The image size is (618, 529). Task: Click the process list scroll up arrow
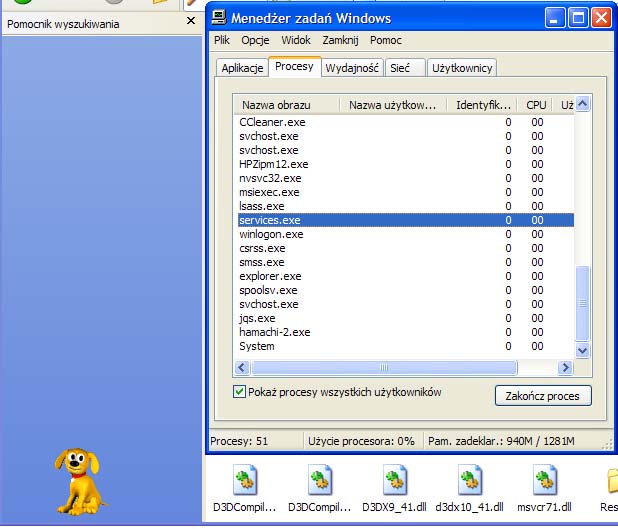click(583, 104)
